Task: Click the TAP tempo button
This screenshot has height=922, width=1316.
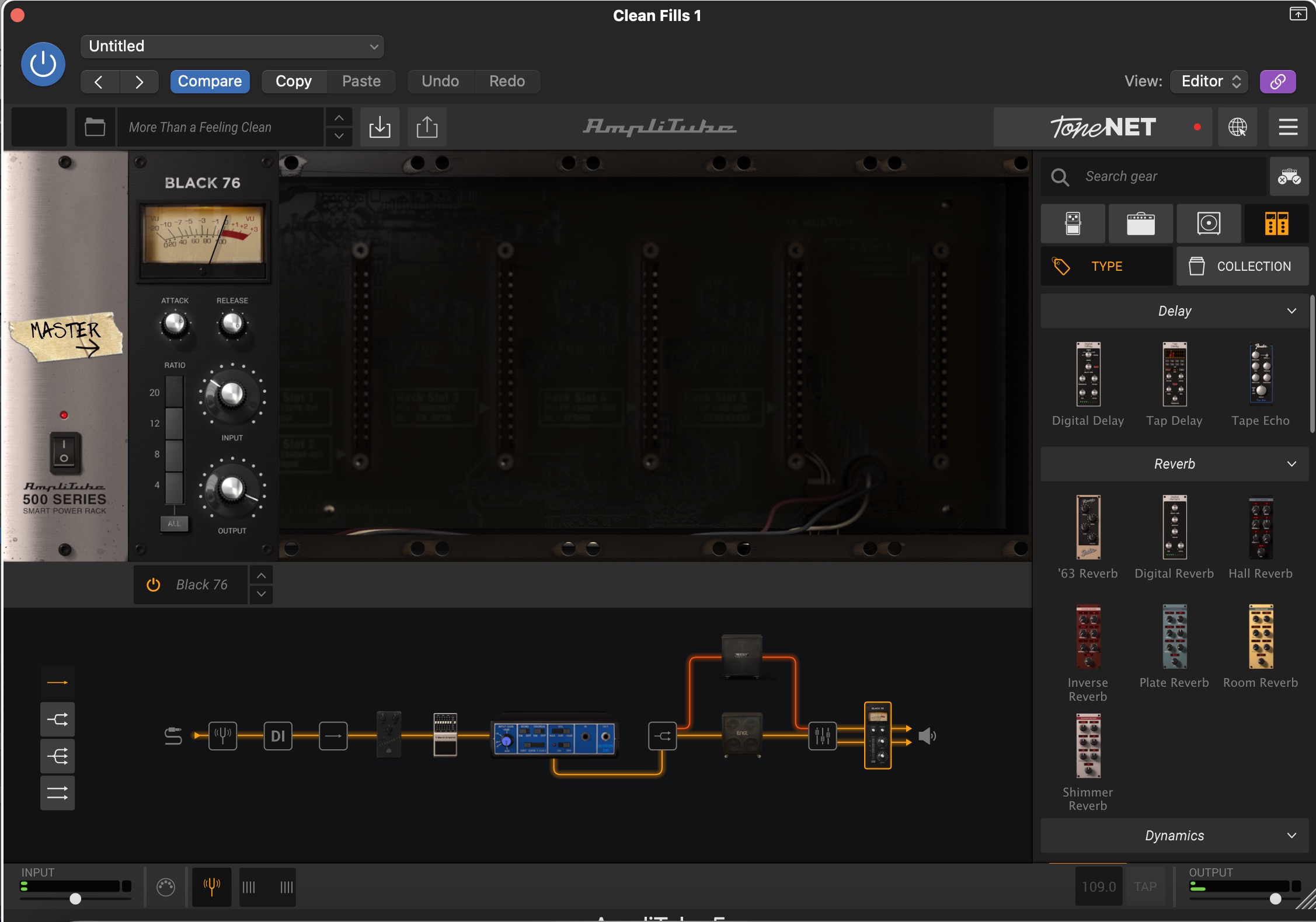Action: tap(1145, 887)
